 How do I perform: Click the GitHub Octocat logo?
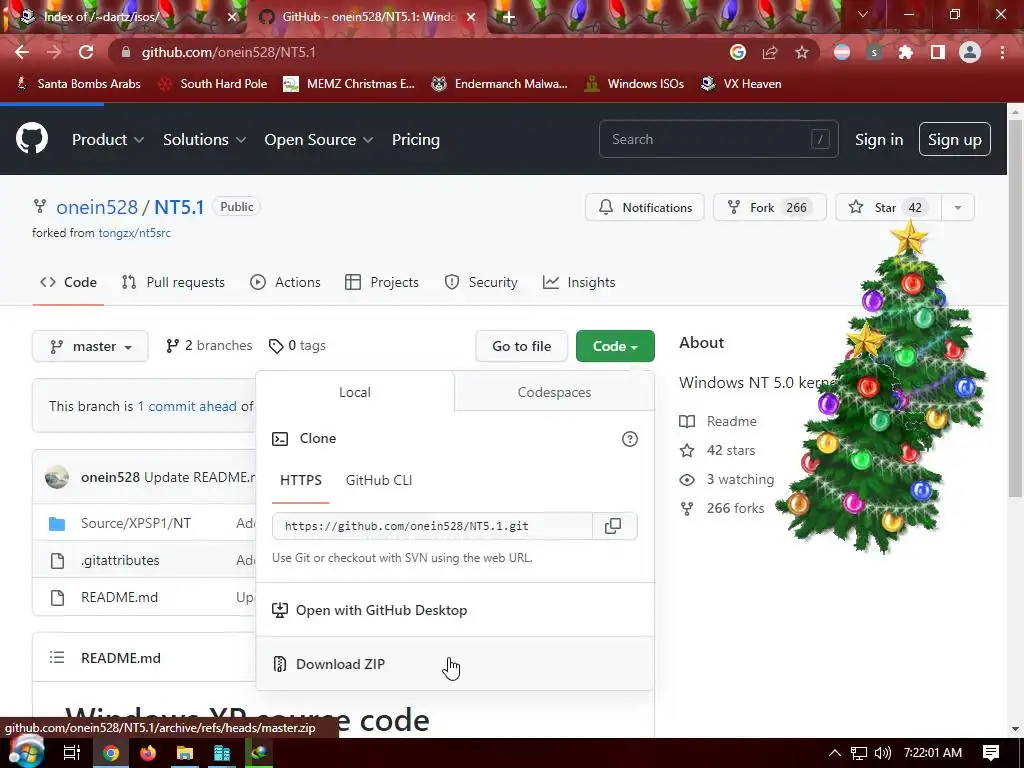(31, 138)
